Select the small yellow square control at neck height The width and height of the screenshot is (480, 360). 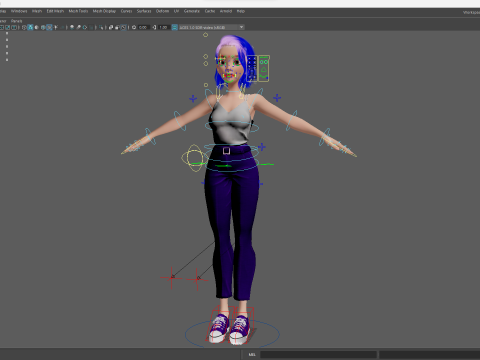click(x=206, y=85)
